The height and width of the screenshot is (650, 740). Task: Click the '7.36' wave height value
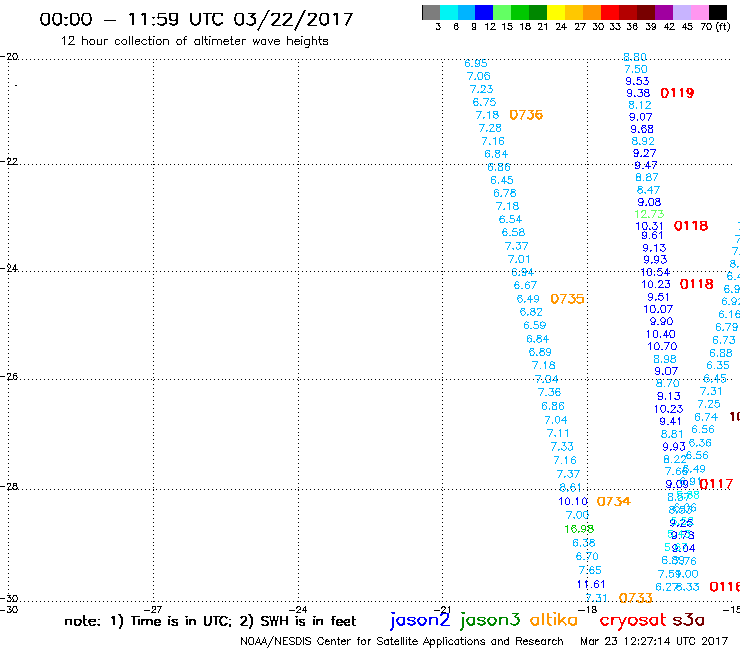(x=549, y=392)
